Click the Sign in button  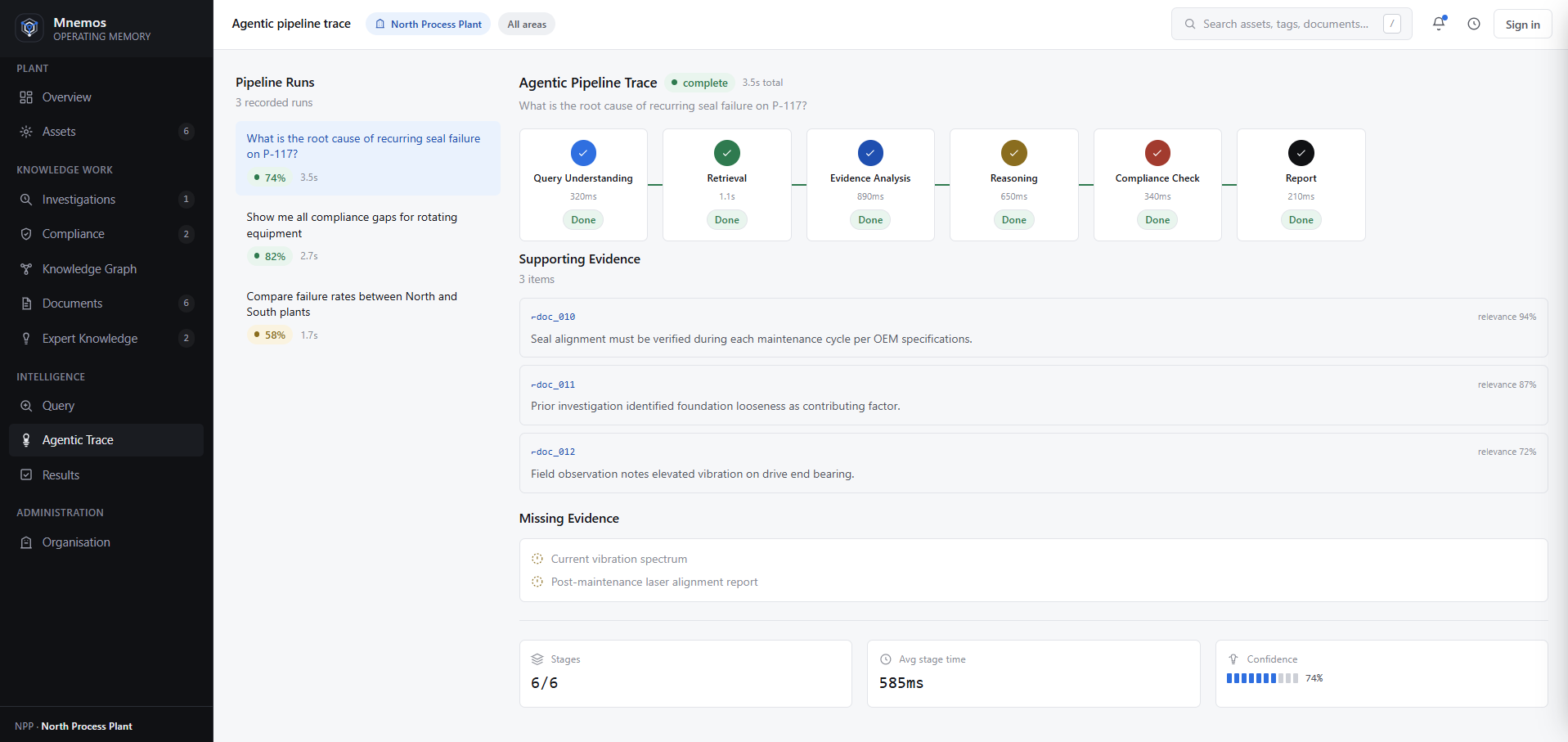click(x=1522, y=25)
